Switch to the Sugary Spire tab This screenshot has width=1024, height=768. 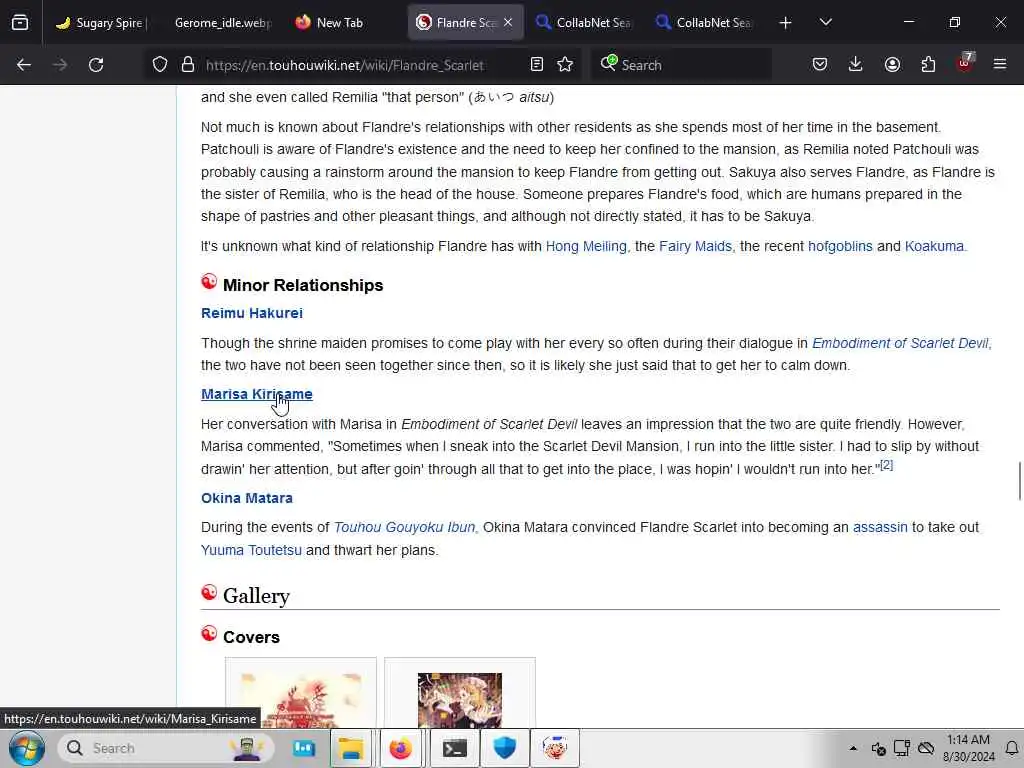(x=101, y=23)
